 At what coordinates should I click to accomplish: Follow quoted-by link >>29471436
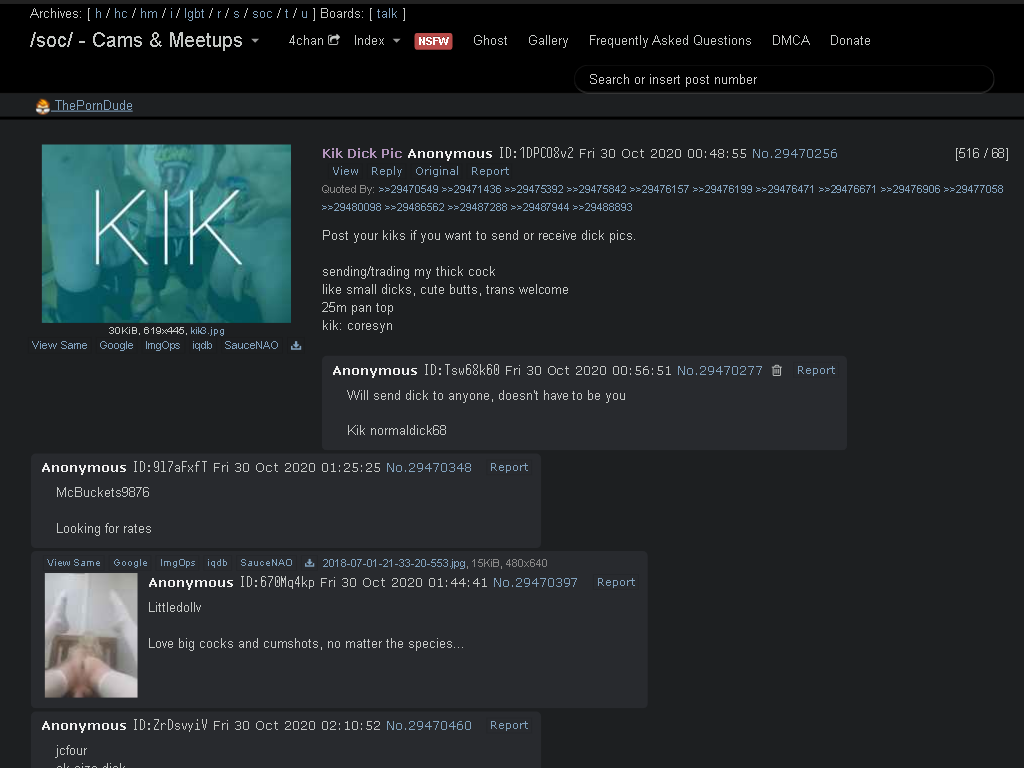pyautogui.click(x=472, y=189)
